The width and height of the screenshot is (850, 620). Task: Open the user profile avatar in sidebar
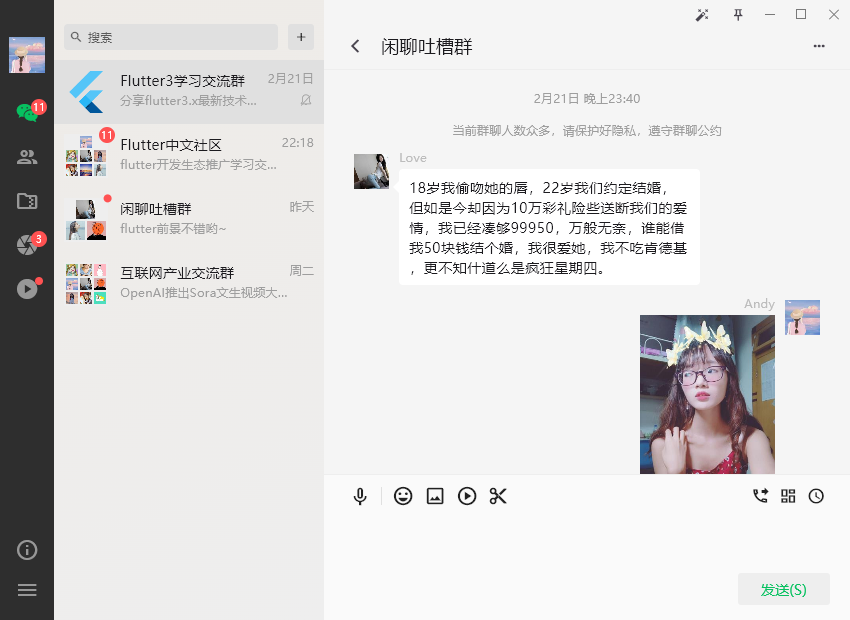tap(27, 55)
